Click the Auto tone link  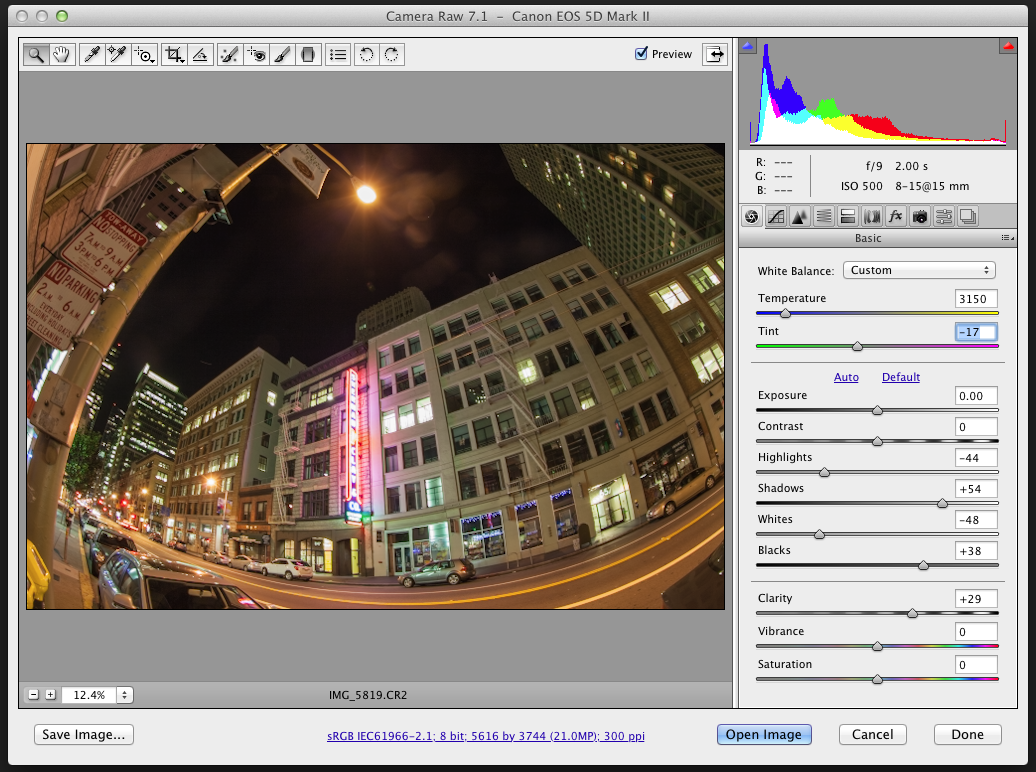pyautogui.click(x=846, y=377)
